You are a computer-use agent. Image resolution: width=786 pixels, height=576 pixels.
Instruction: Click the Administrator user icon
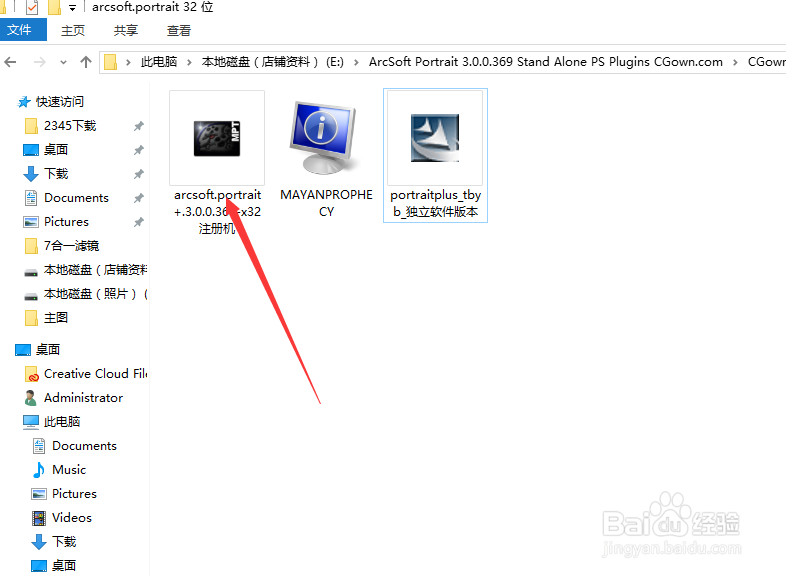coord(31,398)
